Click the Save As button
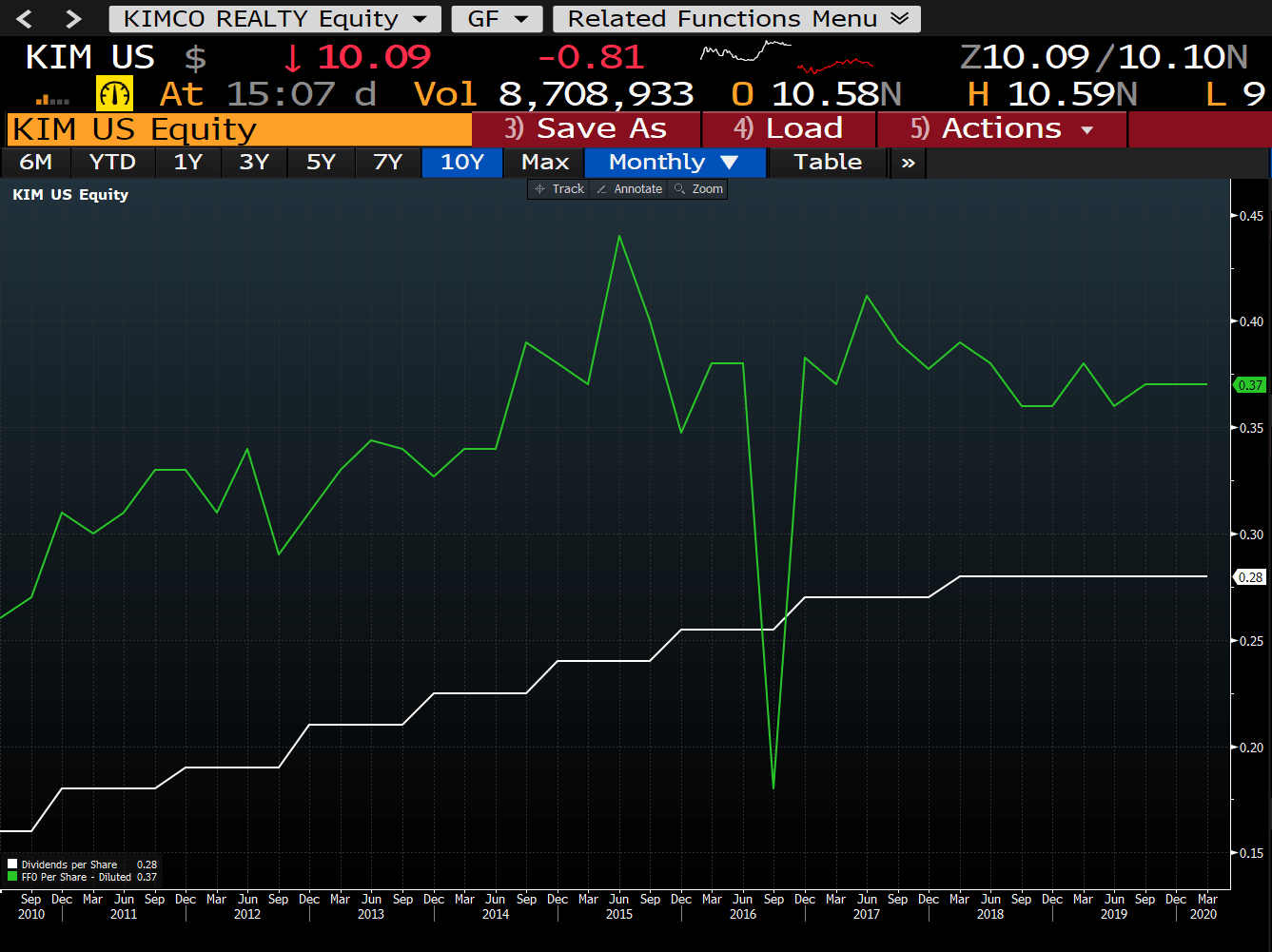 tap(586, 129)
